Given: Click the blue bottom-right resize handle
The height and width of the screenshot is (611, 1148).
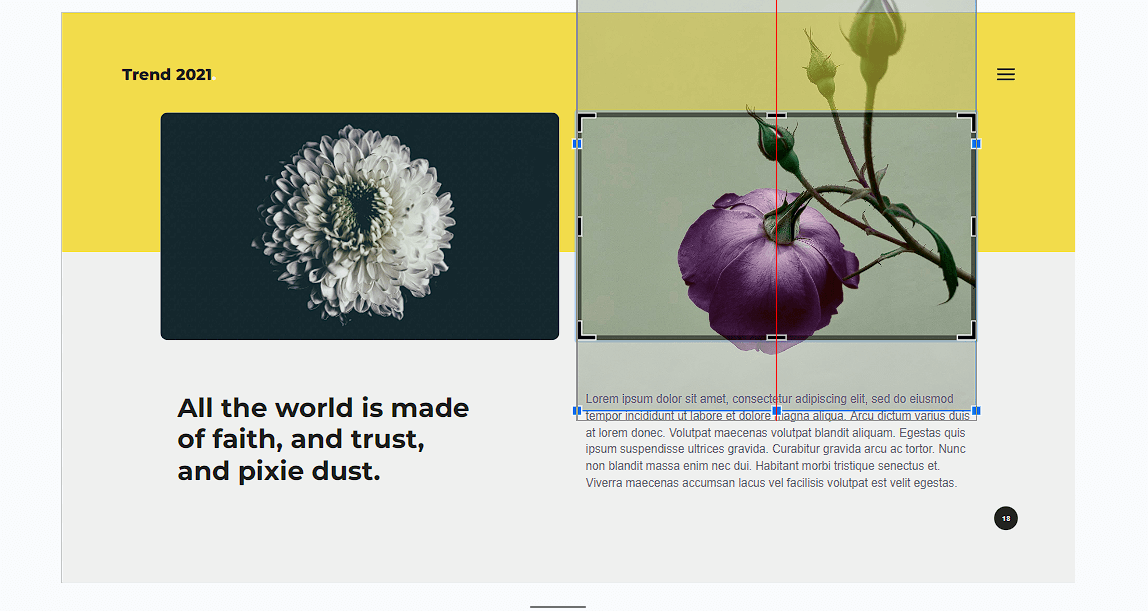Looking at the screenshot, I should 976,411.
